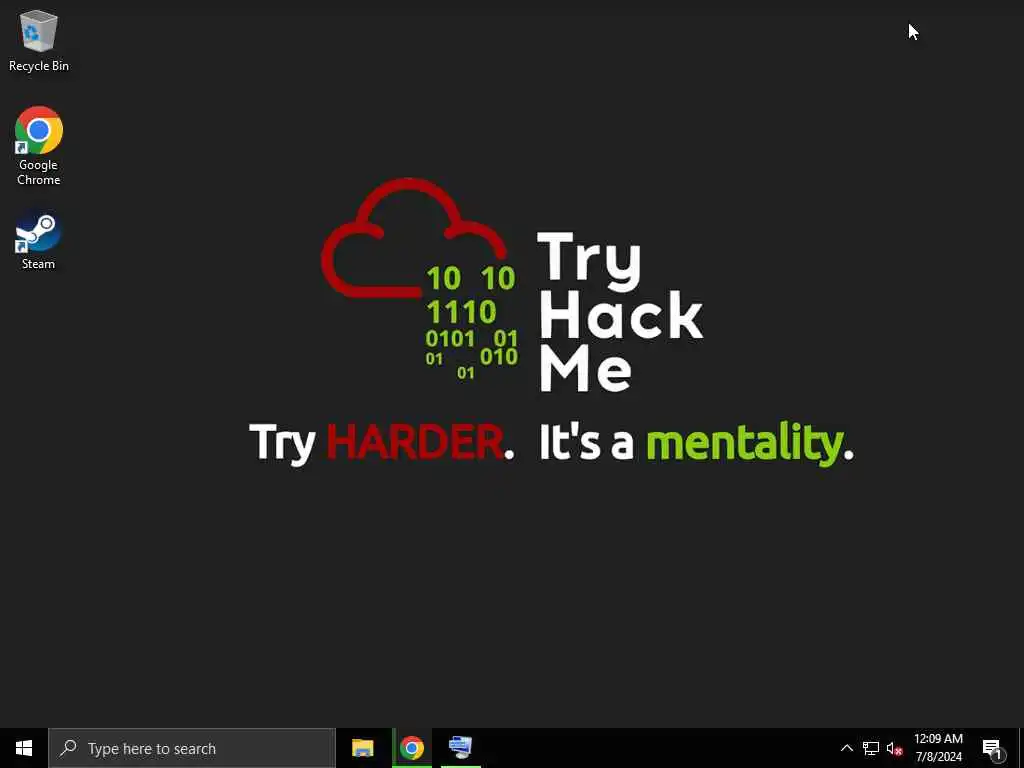The width and height of the screenshot is (1024, 768).
Task: Select the Steam desktop shortcut
Action: click(39, 239)
